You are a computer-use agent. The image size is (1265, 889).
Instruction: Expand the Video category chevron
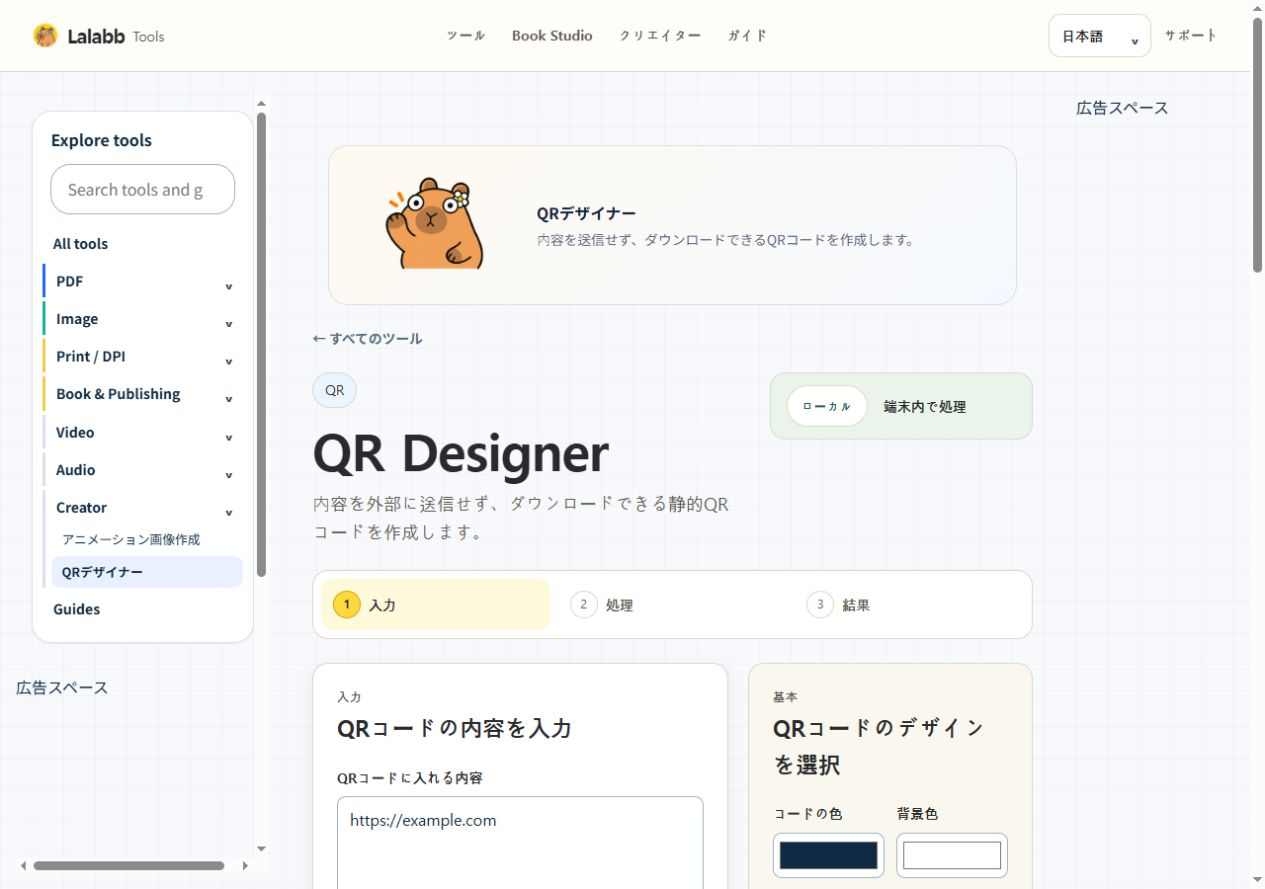pos(228,437)
